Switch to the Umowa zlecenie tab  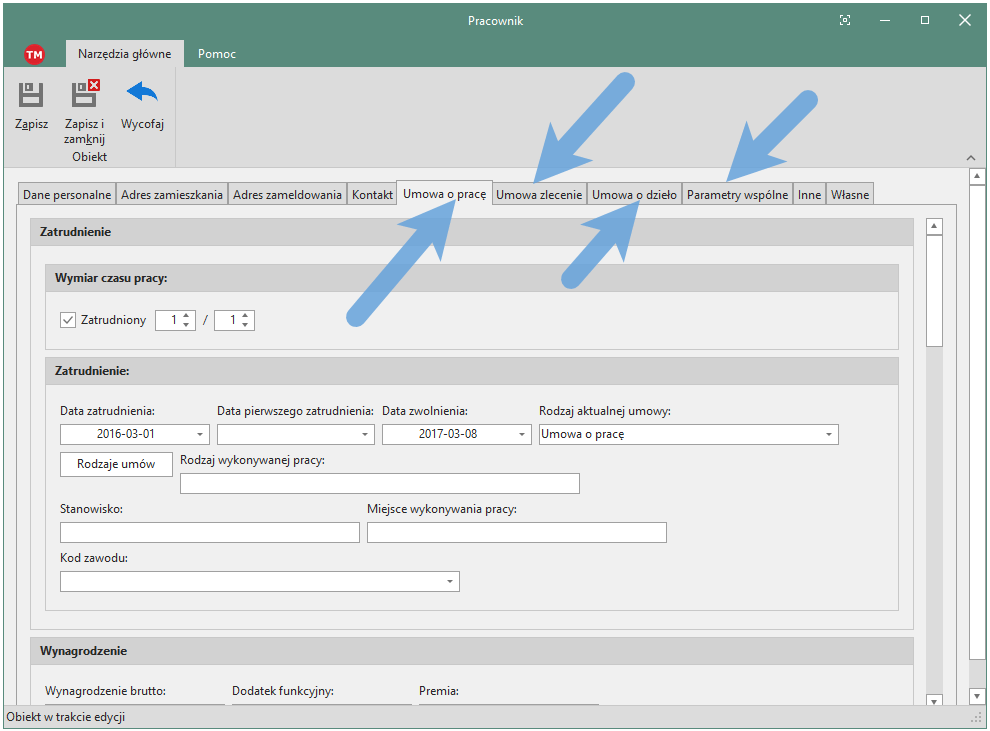click(539, 195)
